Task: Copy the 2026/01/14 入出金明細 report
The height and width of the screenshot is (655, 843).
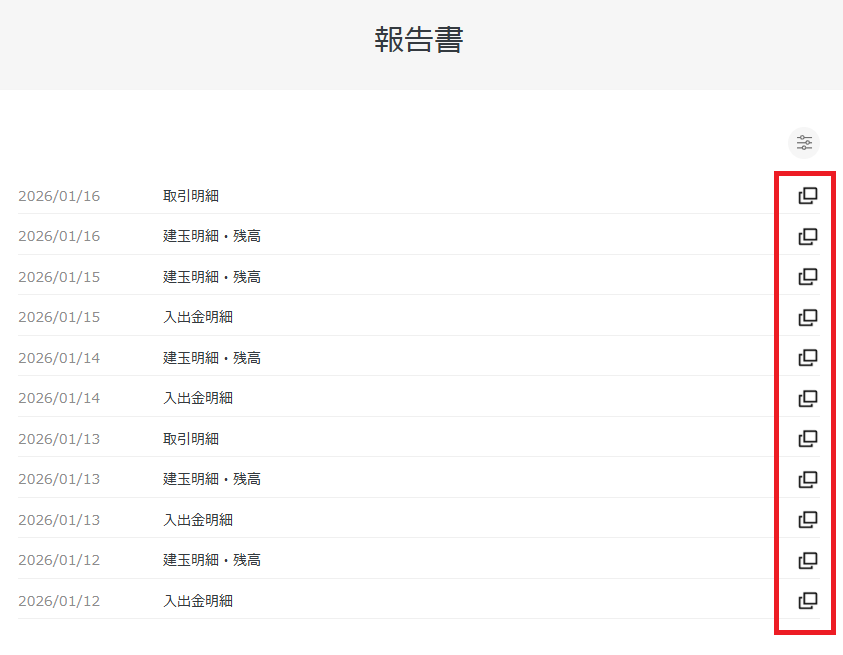Action: (x=806, y=397)
